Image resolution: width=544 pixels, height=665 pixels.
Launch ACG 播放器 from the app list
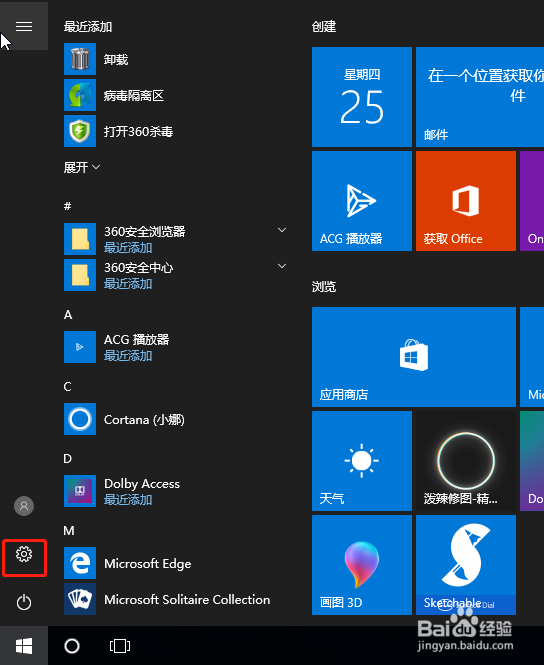pos(175,347)
